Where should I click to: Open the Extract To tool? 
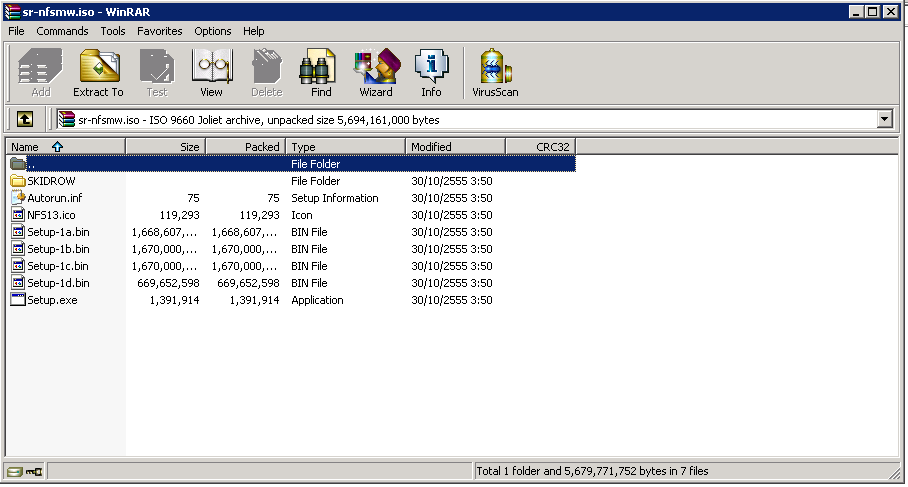(98, 72)
